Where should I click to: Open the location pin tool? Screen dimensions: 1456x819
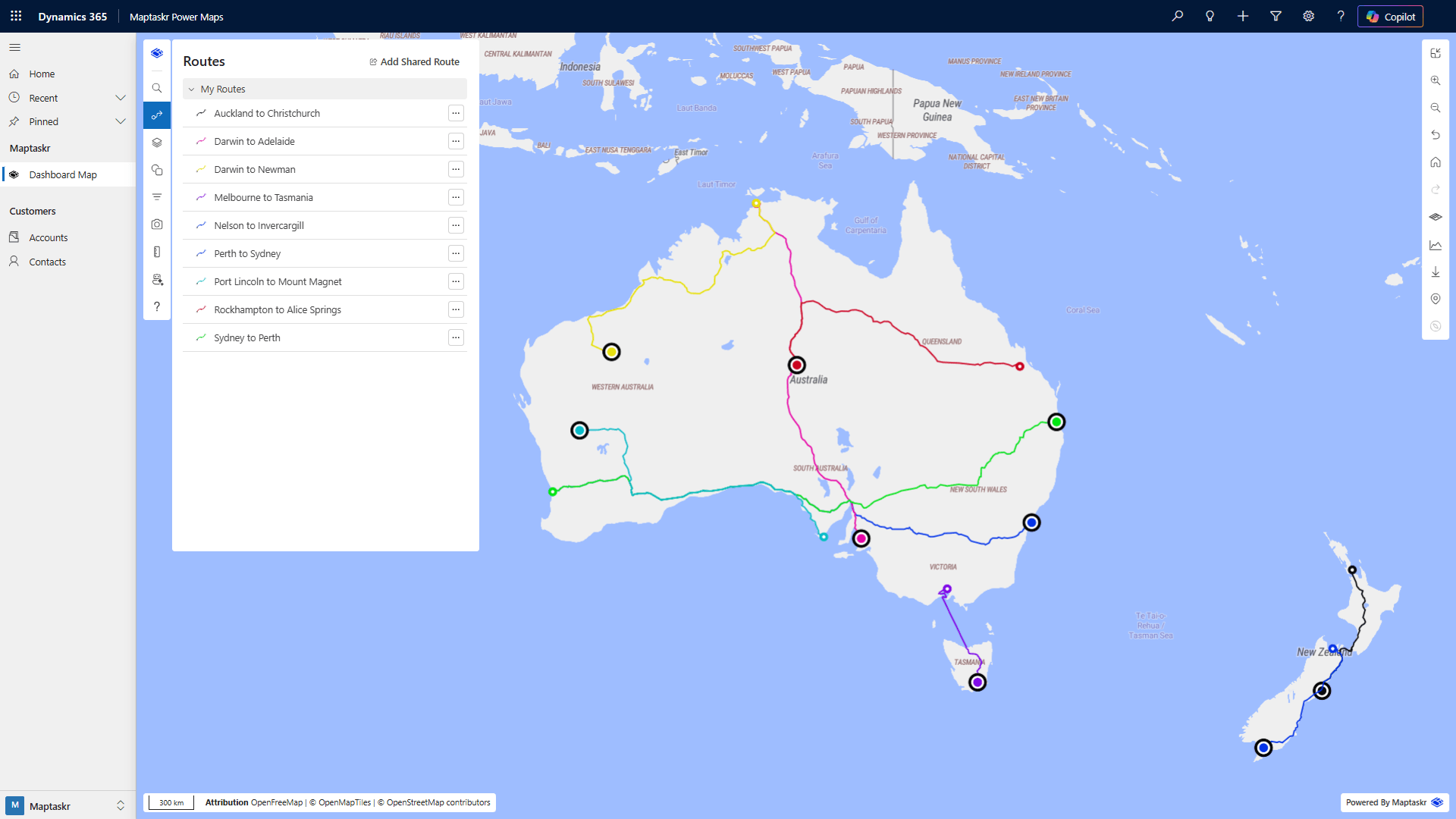click(1436, 299)
